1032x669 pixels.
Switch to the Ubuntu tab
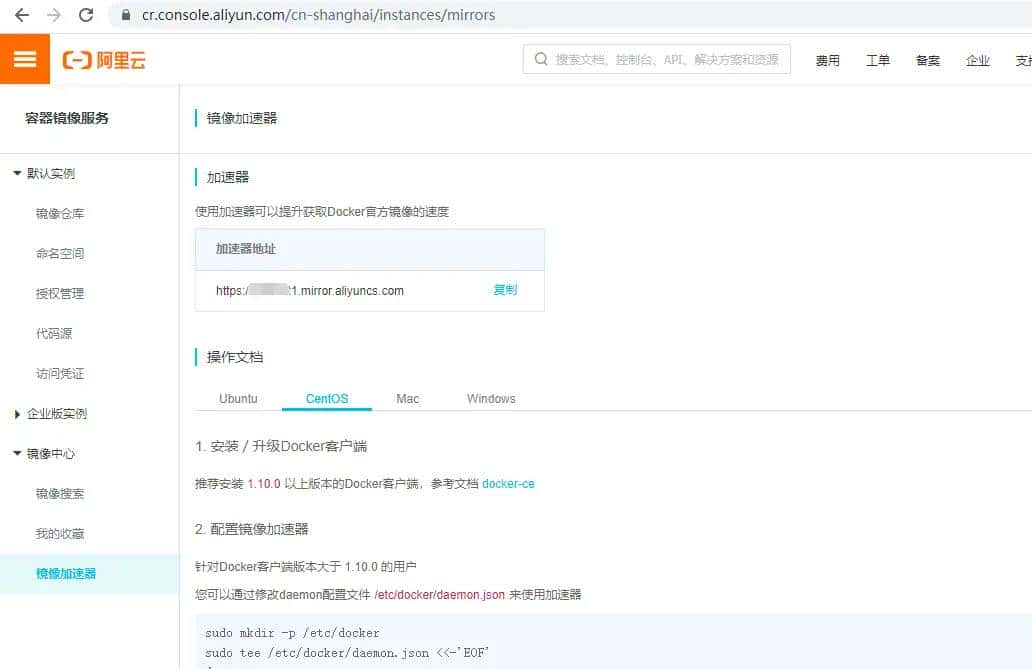pyautogui.click(x=239, y=398)
